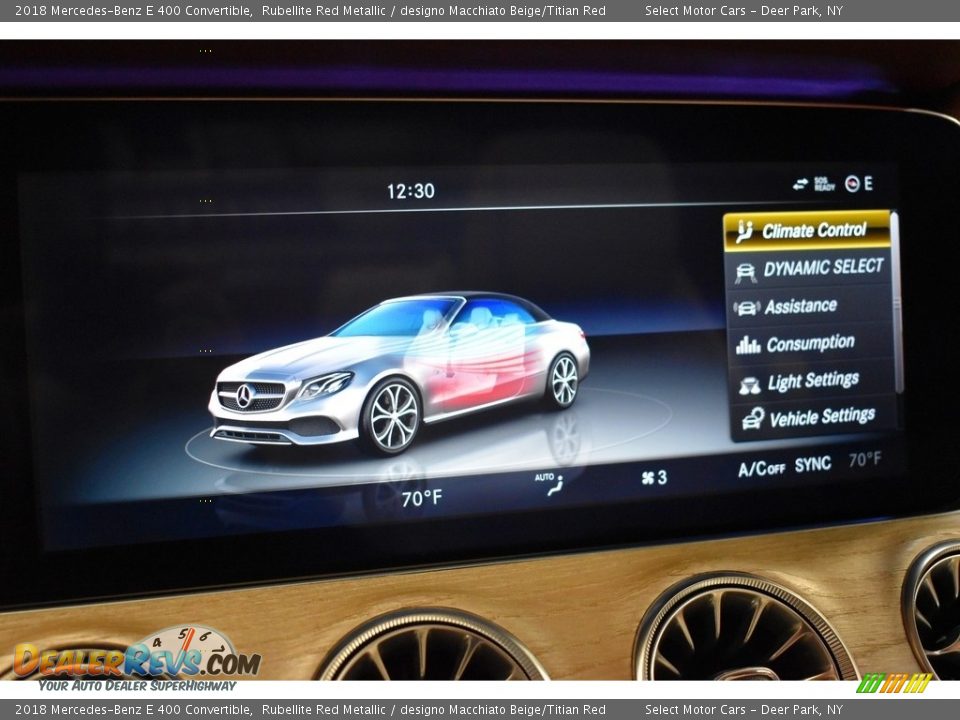
Task: Open the Consumption menu entry
Action: [811, 343]
